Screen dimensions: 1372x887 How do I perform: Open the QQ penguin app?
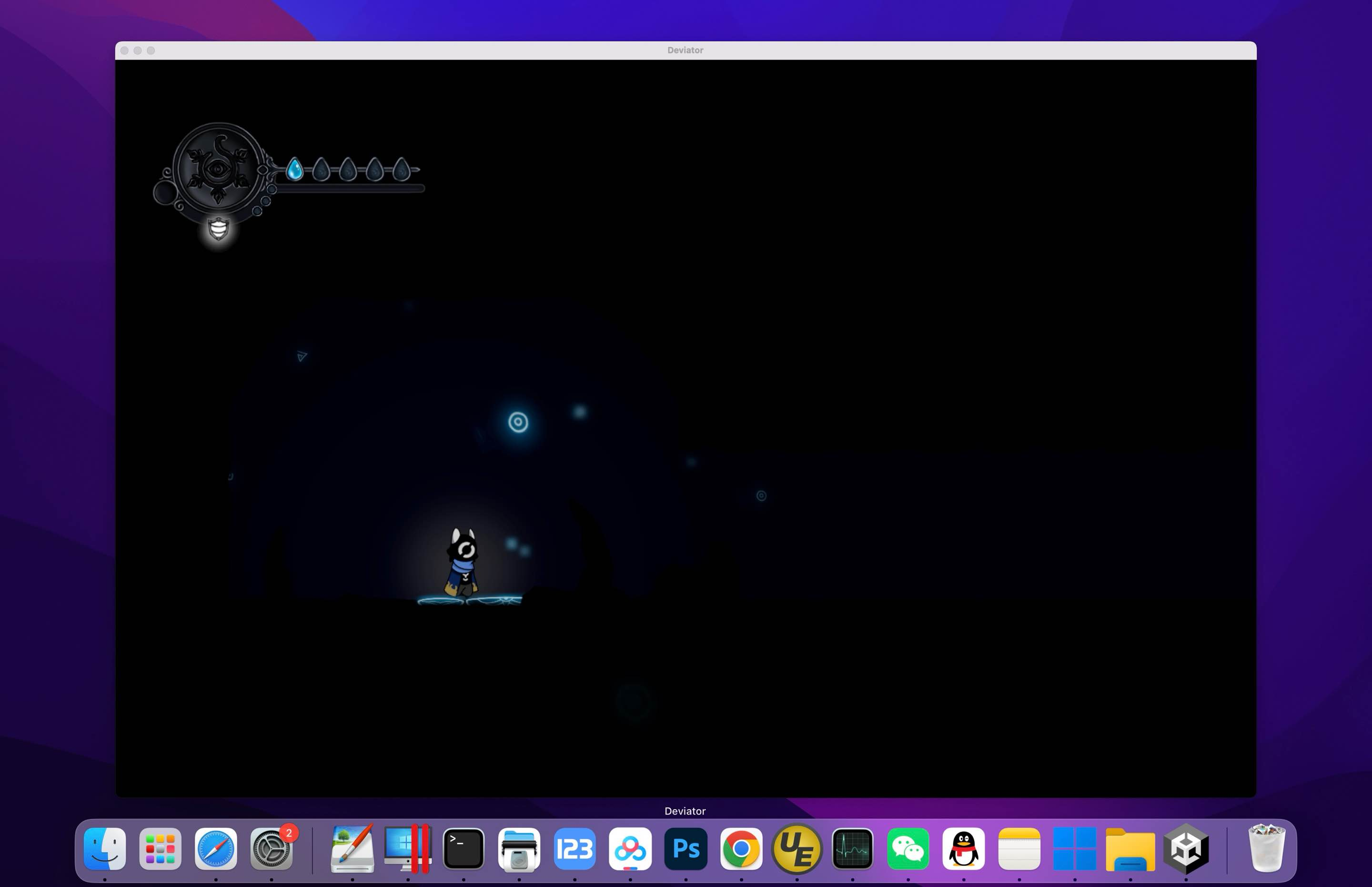point(963,849)
